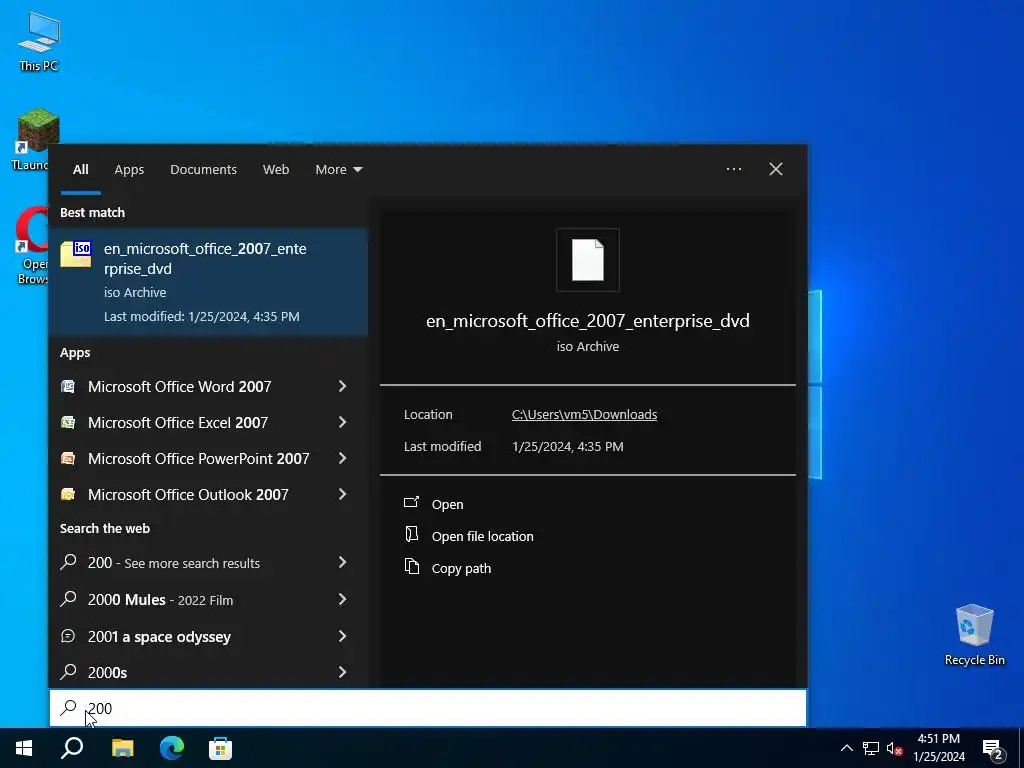Launch Microsoft Edge from the taskbar
1024x768 pixels.
click(172, 748)
